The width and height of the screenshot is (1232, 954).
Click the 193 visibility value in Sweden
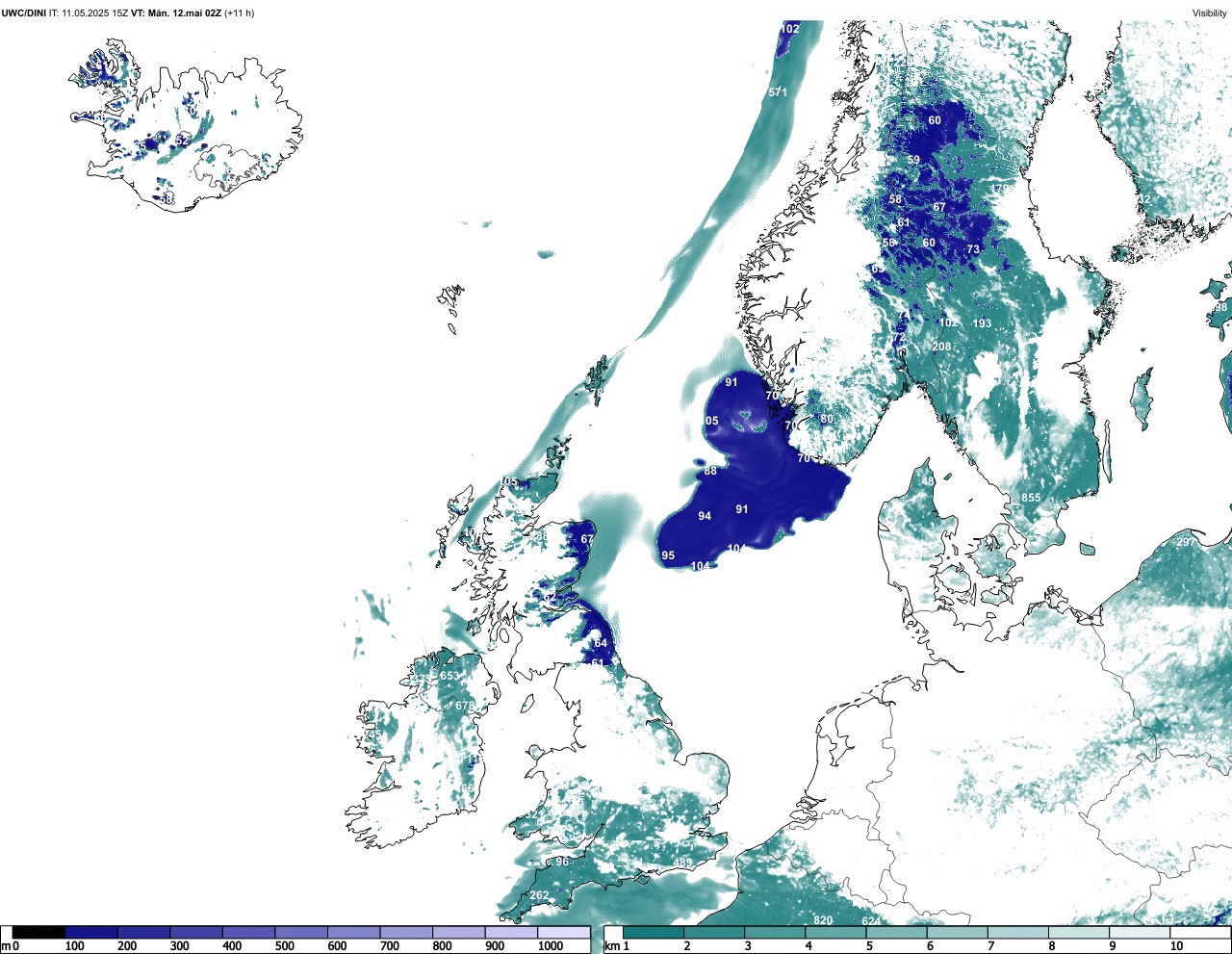coord(982,323)
